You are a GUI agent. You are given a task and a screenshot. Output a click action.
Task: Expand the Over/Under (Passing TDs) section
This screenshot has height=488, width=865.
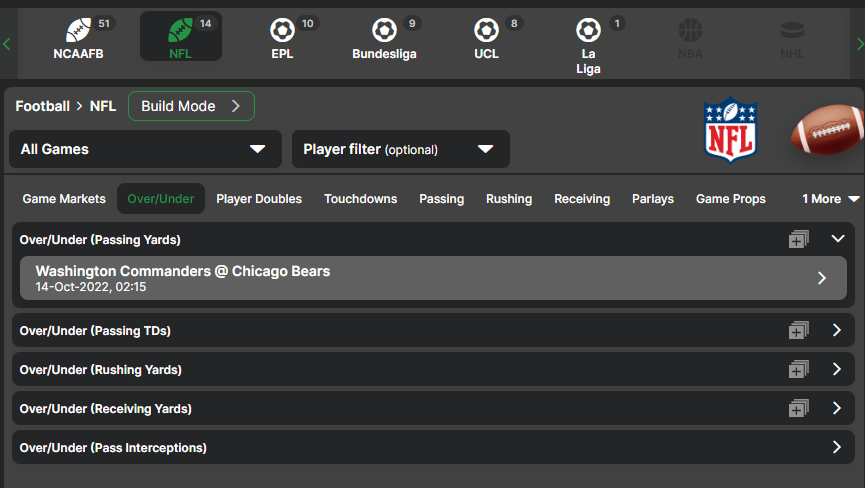pos(837,330)
